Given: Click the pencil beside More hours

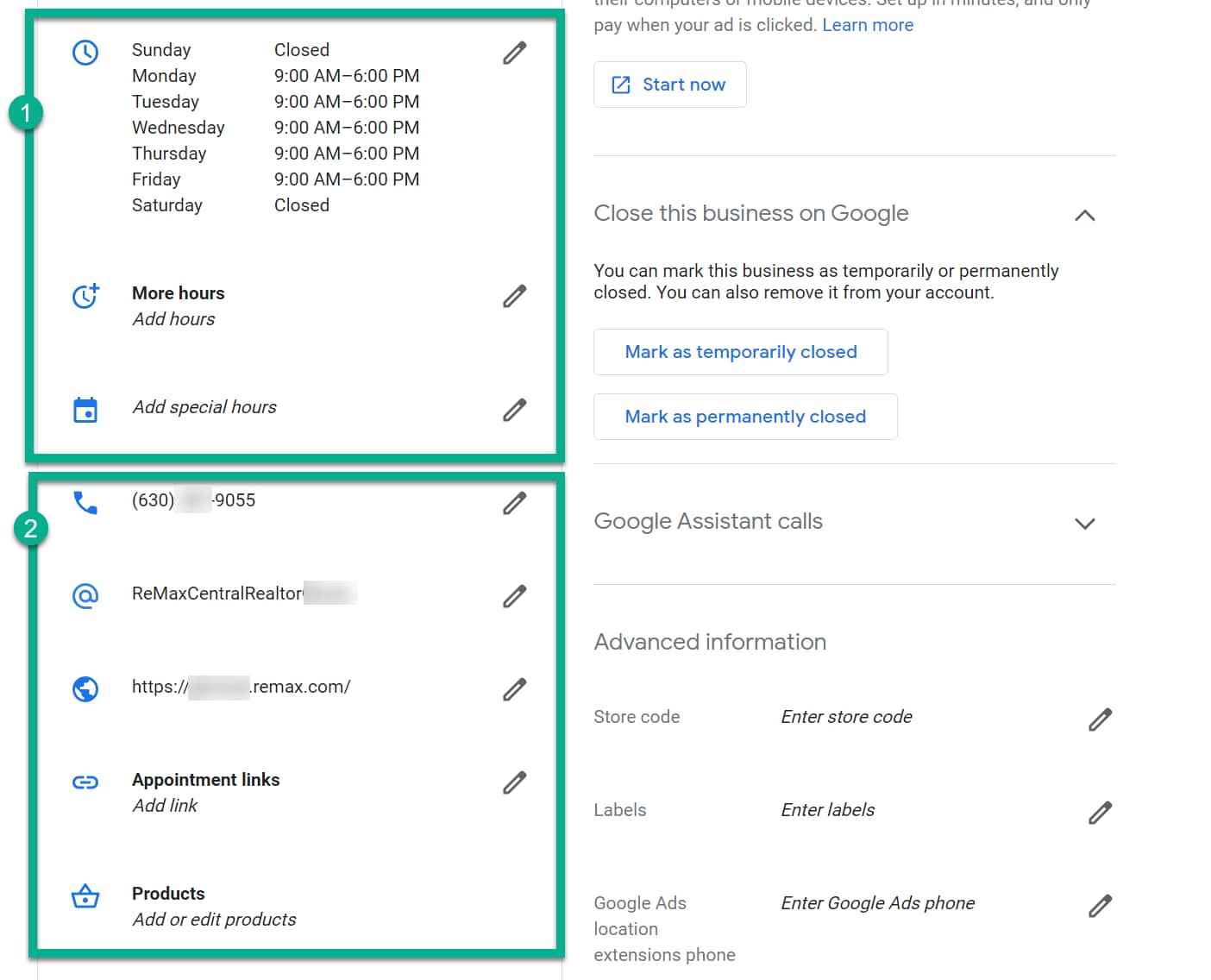Looking at the screenshot, I should 515,296.
